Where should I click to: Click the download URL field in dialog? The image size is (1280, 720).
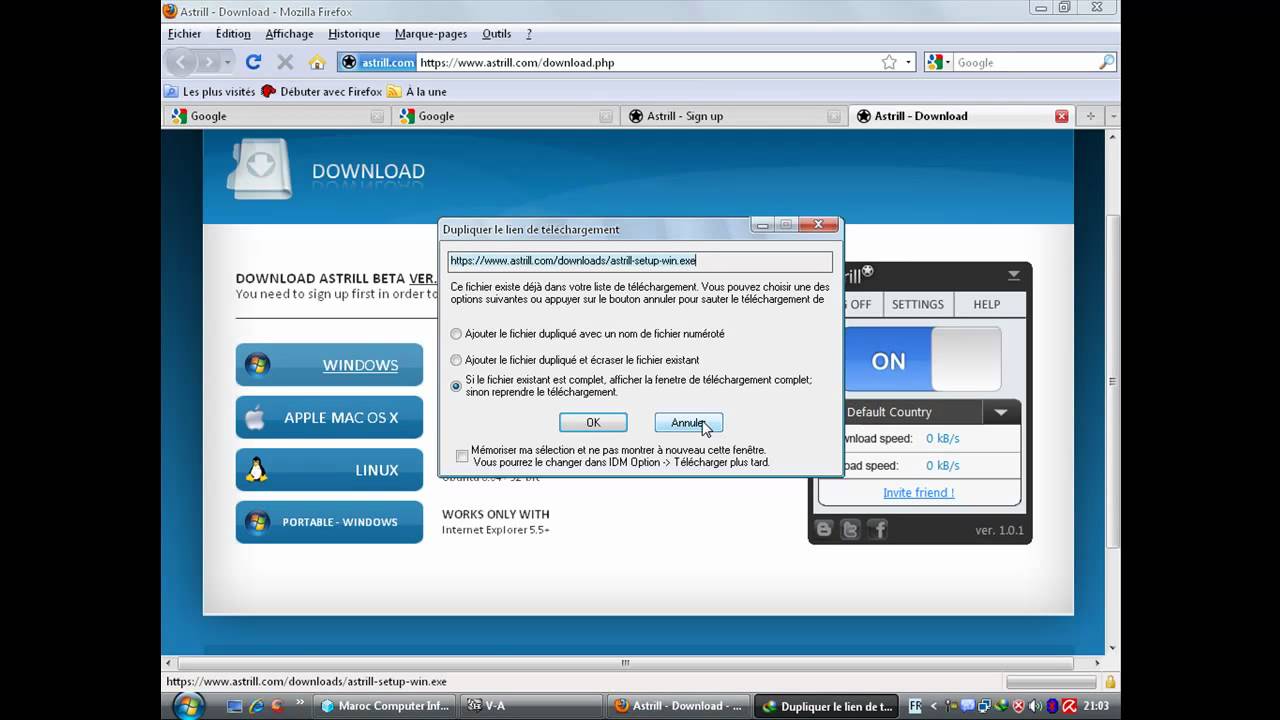[x=640, y=261]
